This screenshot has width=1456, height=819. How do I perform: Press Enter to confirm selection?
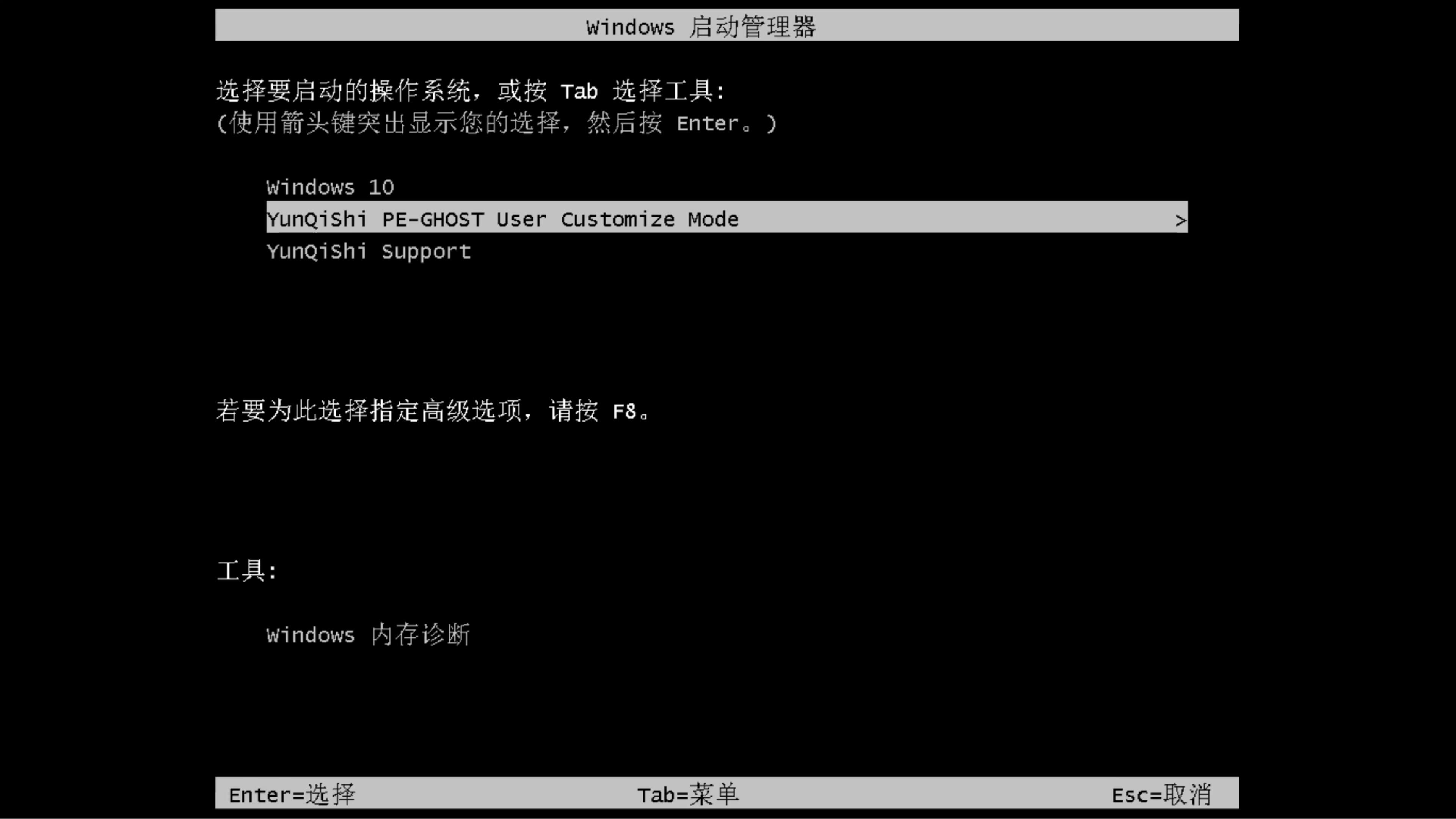[290, 794]
